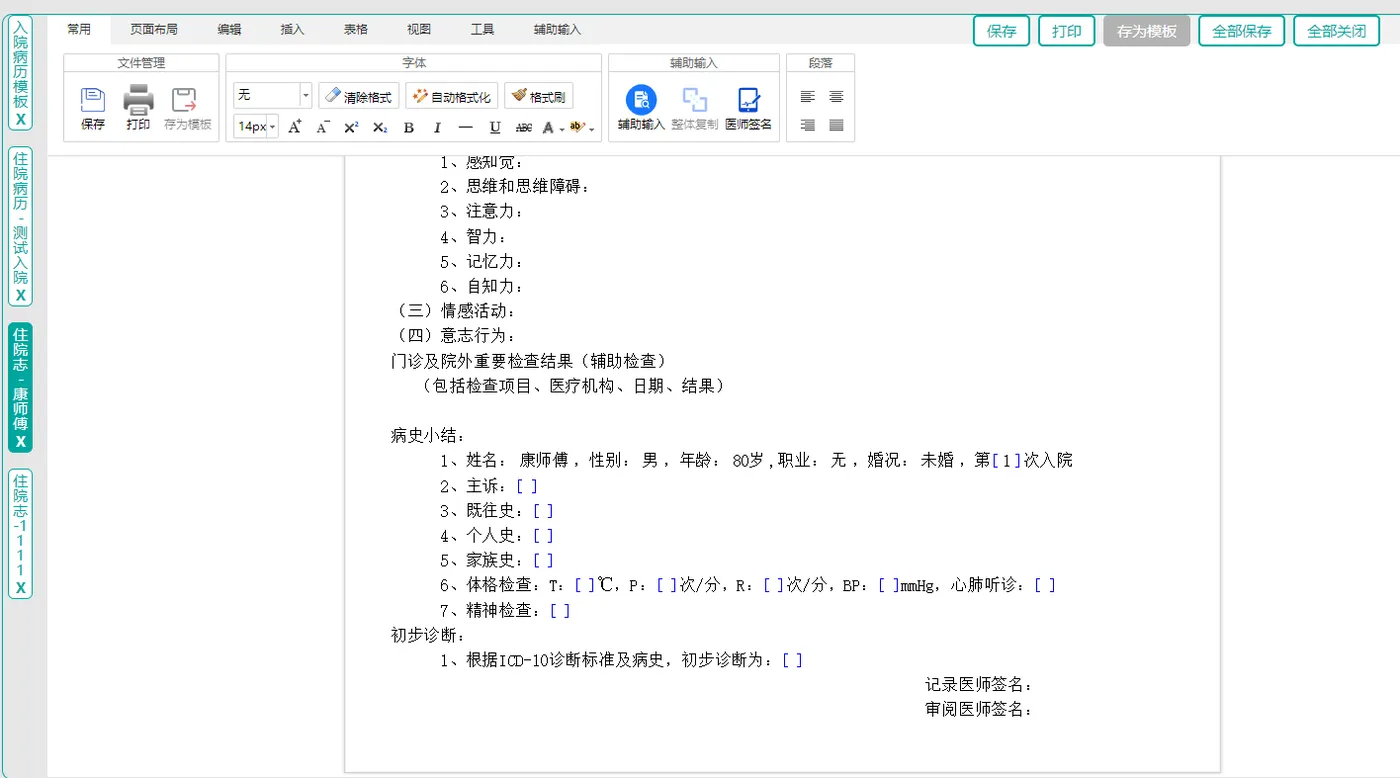Click the 个人史 bracket field
The image size is (1400, 778).
point(543,536)
